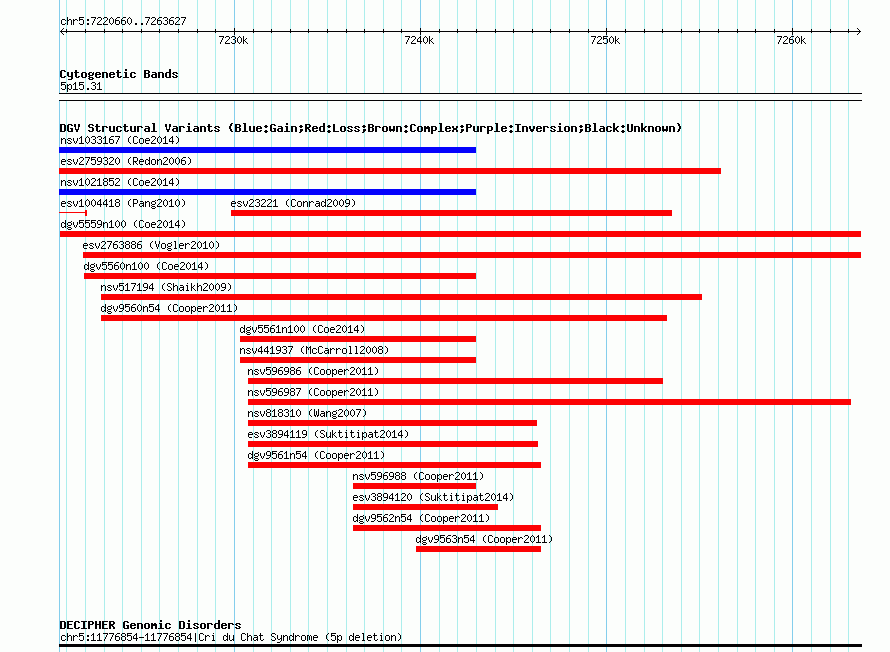Image resolution: width=890 pixels, height=652 pixels.
Task: Click the esv3894119 (Suktitipat2014) label
Action: tap(328, 434)
